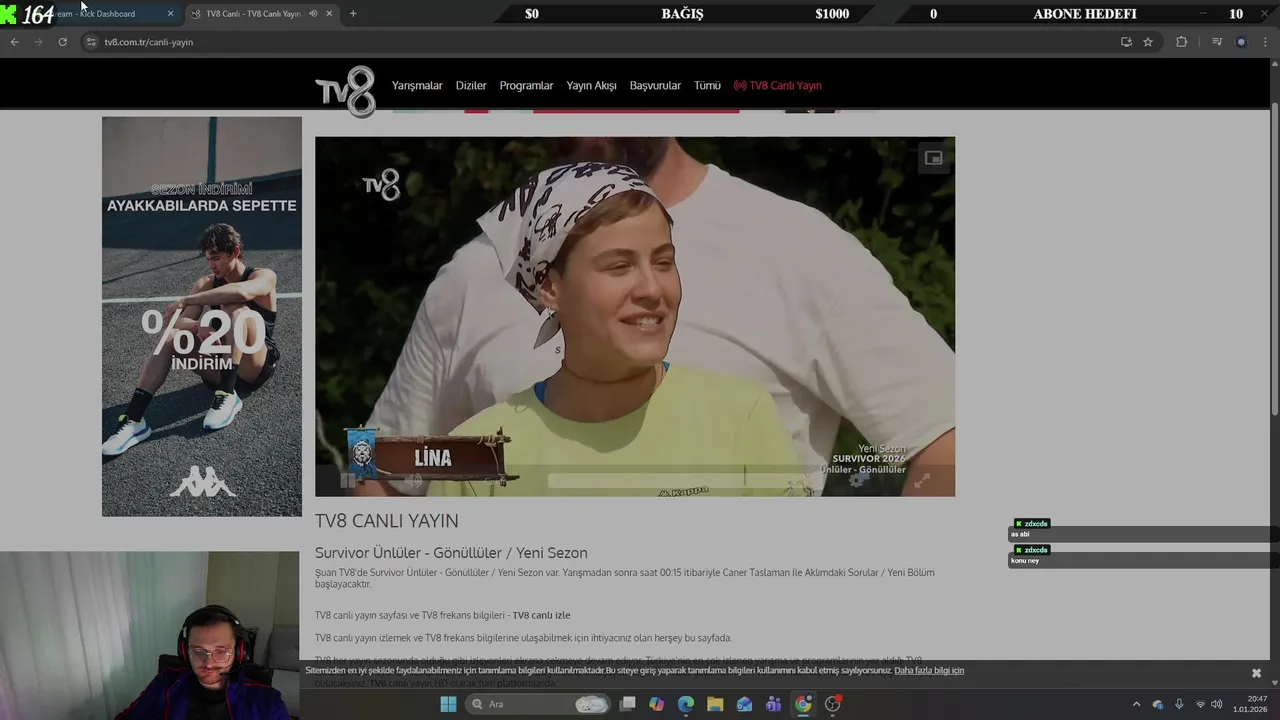
Task: Open media control icon in browser toolbar
Action: (1216, 42)
